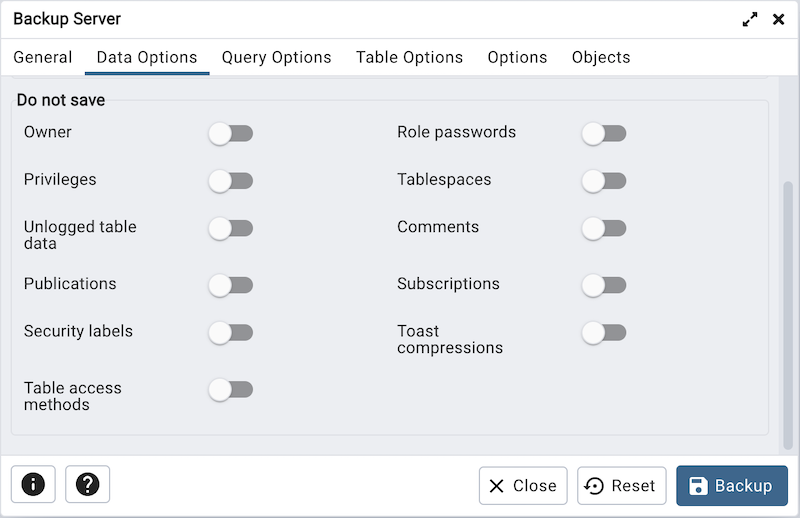Click the Backup button
Screen dimensions: 800x518
coord(731,486)
